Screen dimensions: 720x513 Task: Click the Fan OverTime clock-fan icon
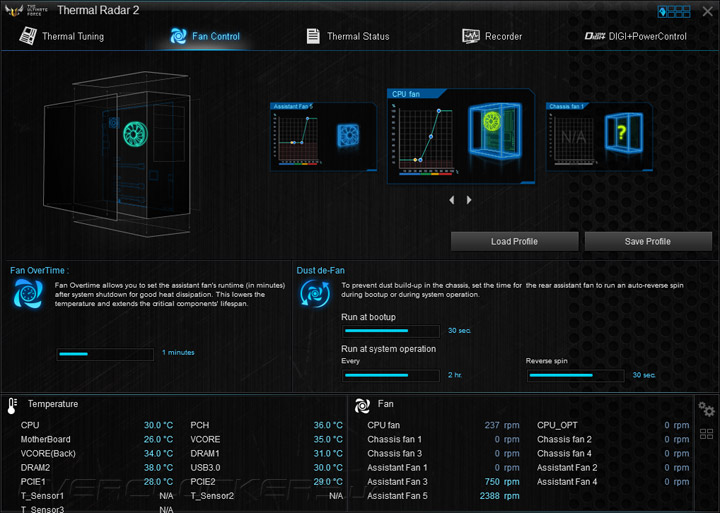coord(28,293)
